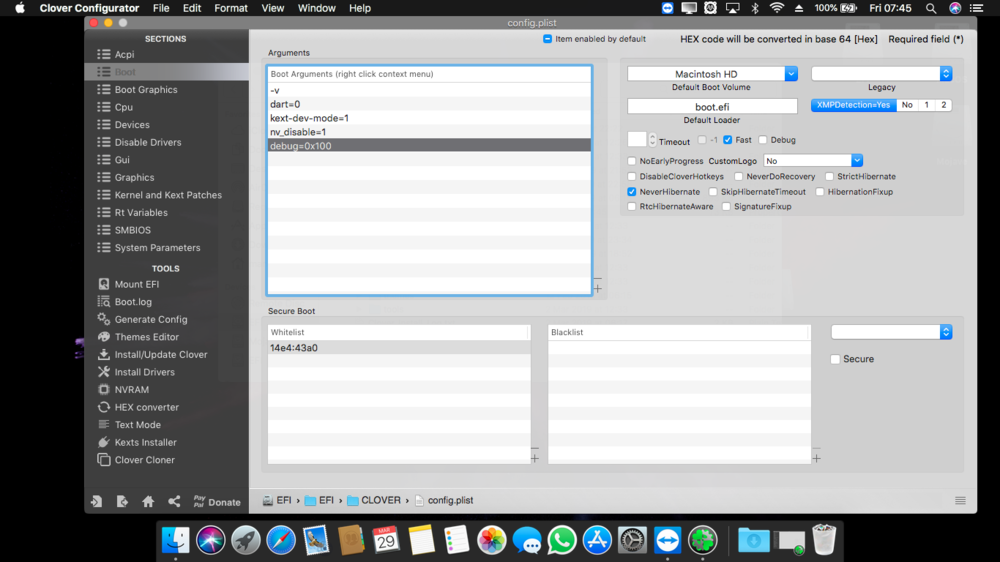Uncheck NeverHibernate option
This screenshot has width=1000, height=562.
click(x=632, y=192)
